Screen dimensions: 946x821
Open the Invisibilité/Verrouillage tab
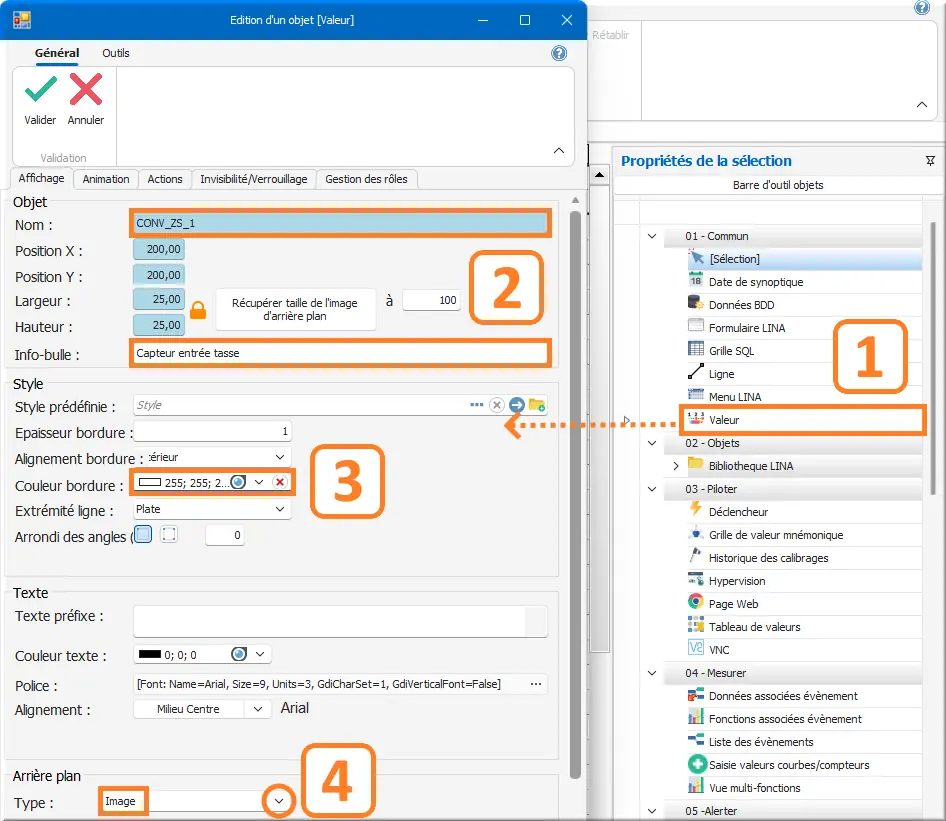click(x=253, y=179)
